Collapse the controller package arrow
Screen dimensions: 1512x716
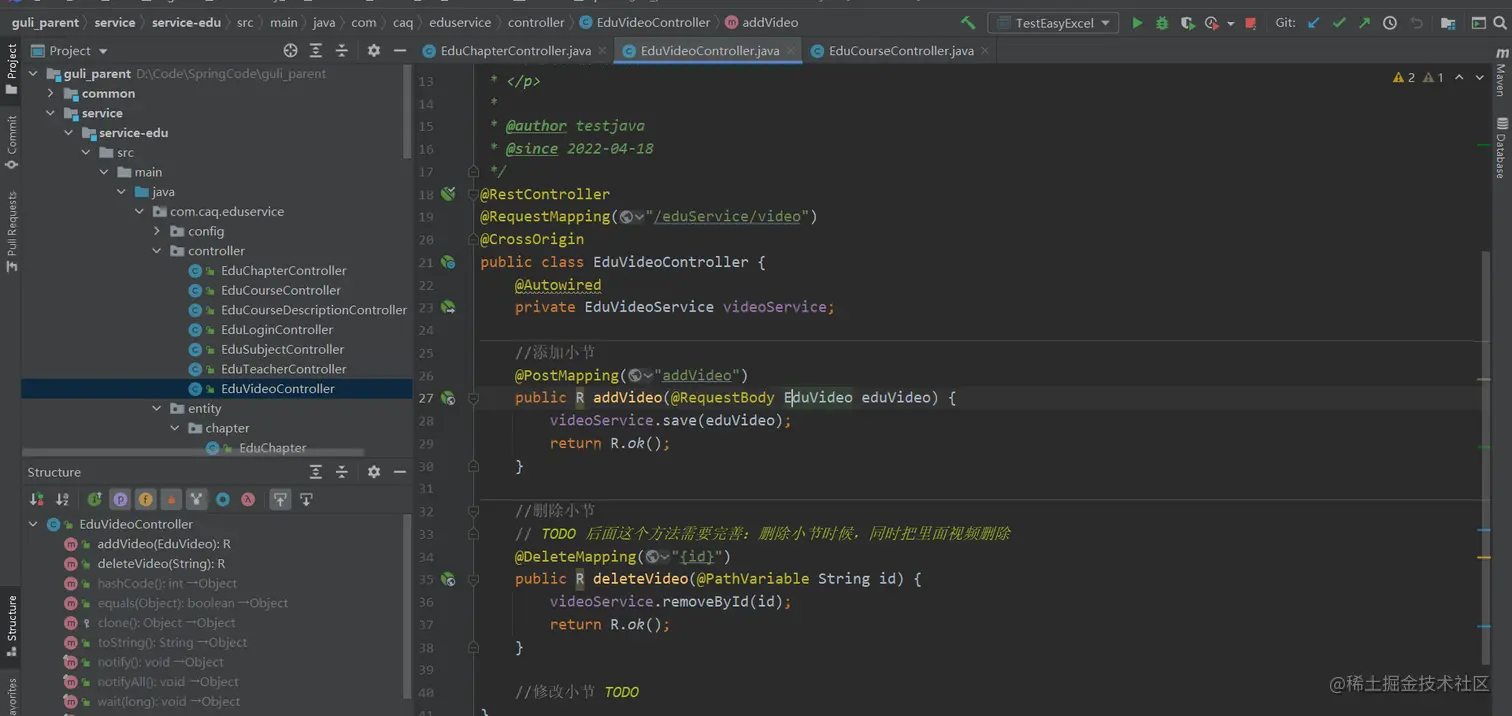pyautogui.click(x=157, y=251)
